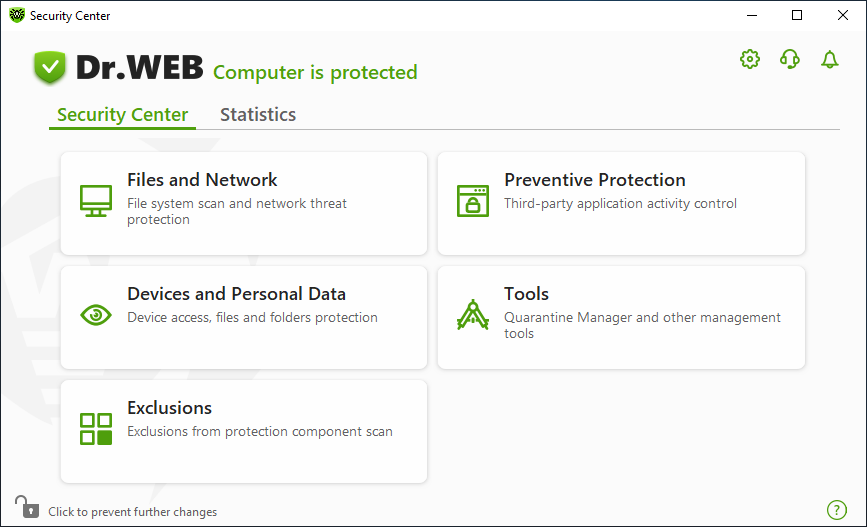Click the eye icon for Devices and Personal Data

click(x=96, y=315)
